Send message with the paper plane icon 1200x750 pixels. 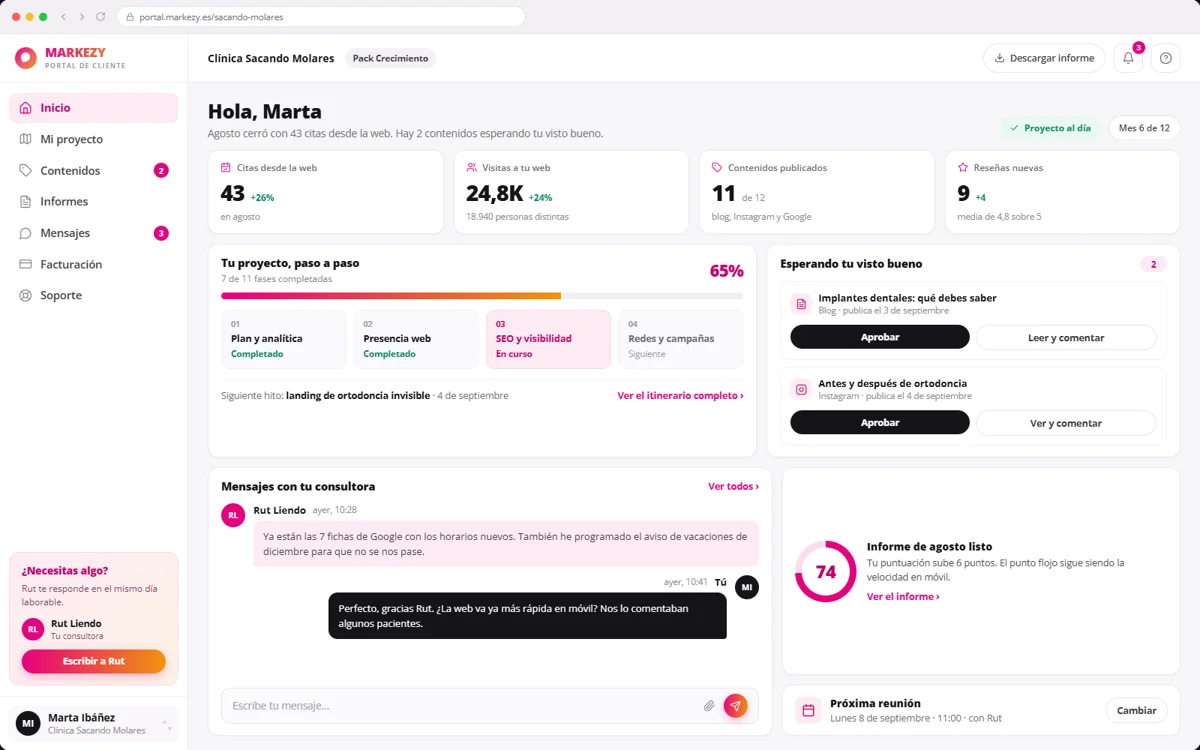click(x=735, y=706)
